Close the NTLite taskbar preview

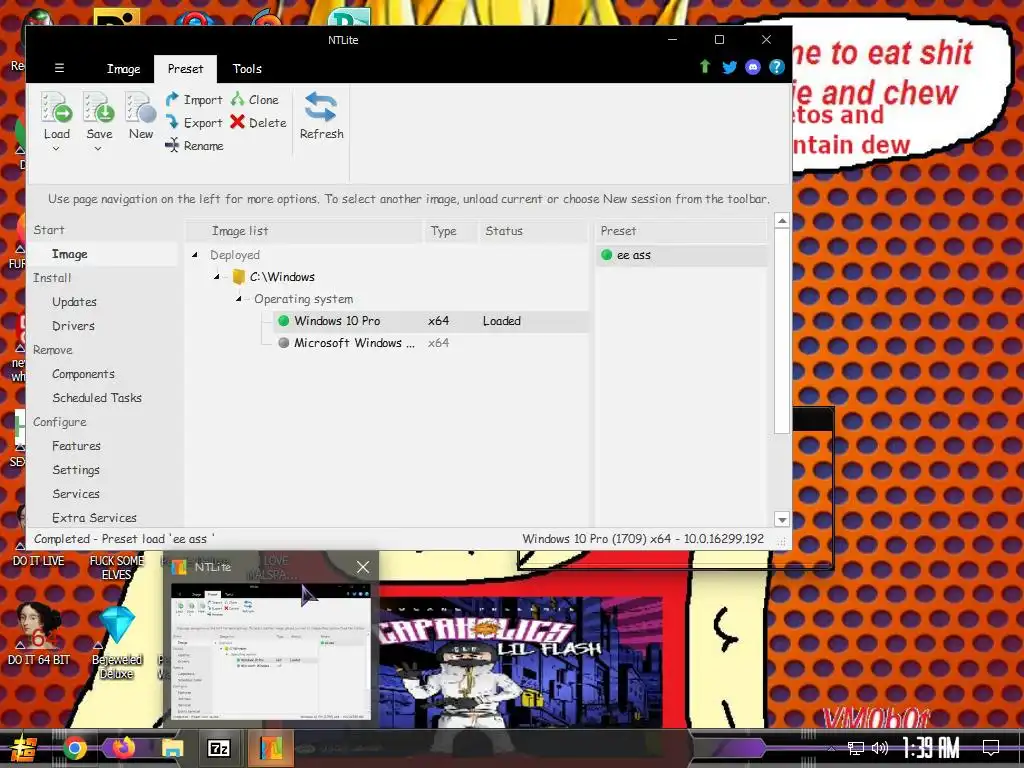coord(363,567)
